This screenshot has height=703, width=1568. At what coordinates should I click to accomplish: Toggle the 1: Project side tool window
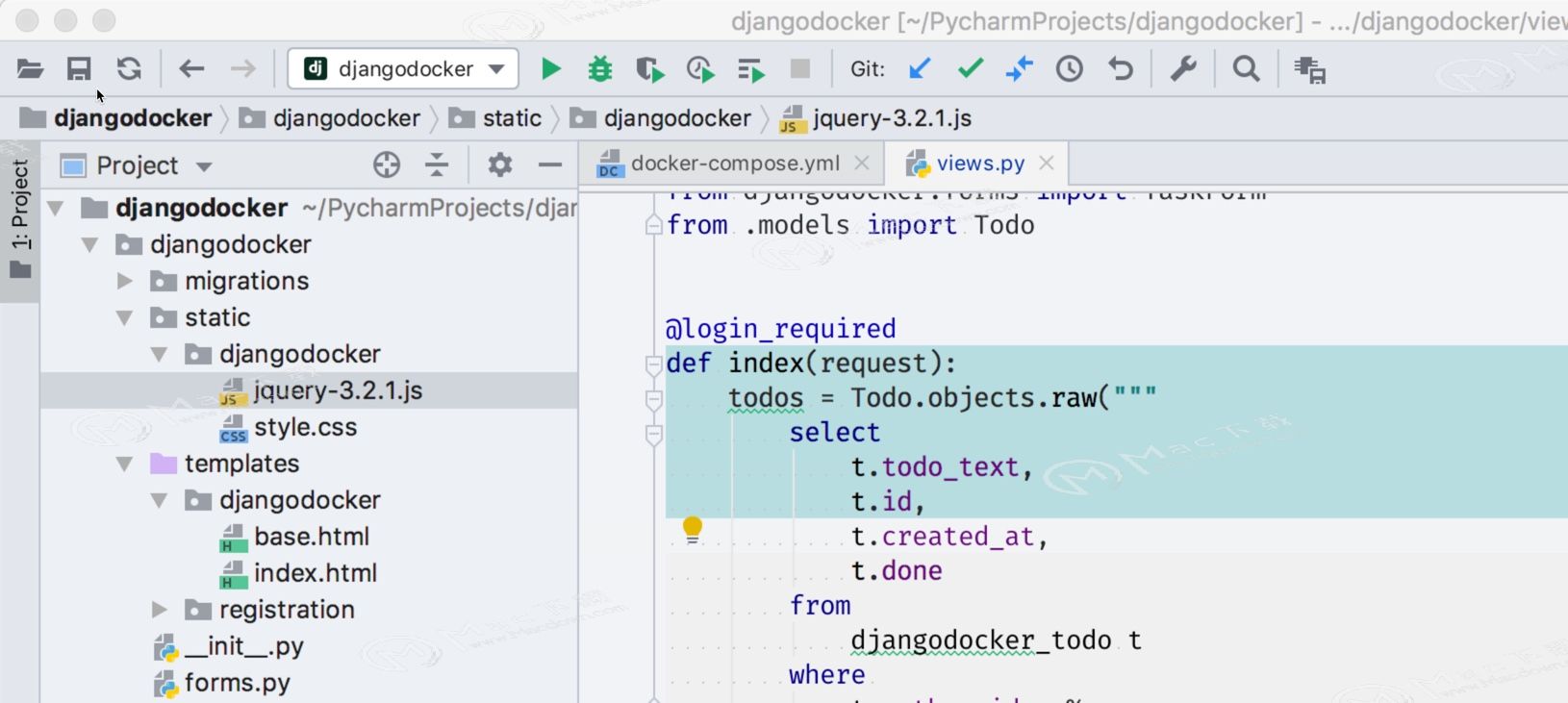[x=20, y=219]
